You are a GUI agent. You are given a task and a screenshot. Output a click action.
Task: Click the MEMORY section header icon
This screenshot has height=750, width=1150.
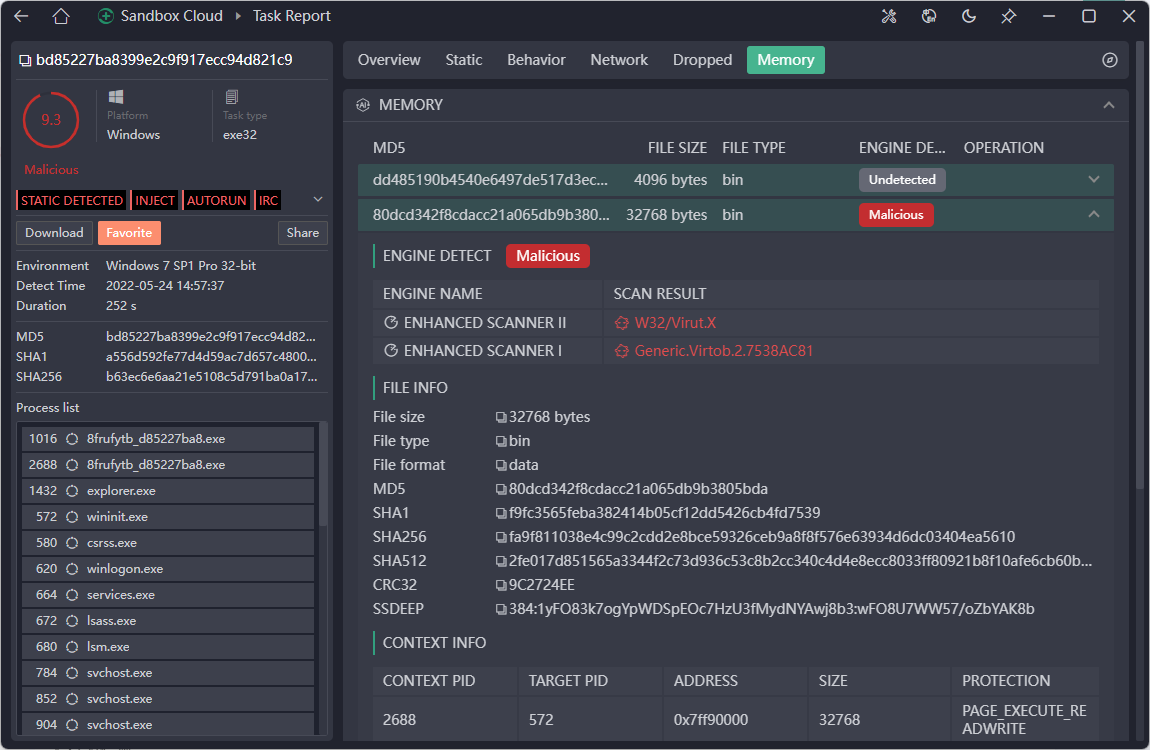point(363,105)
